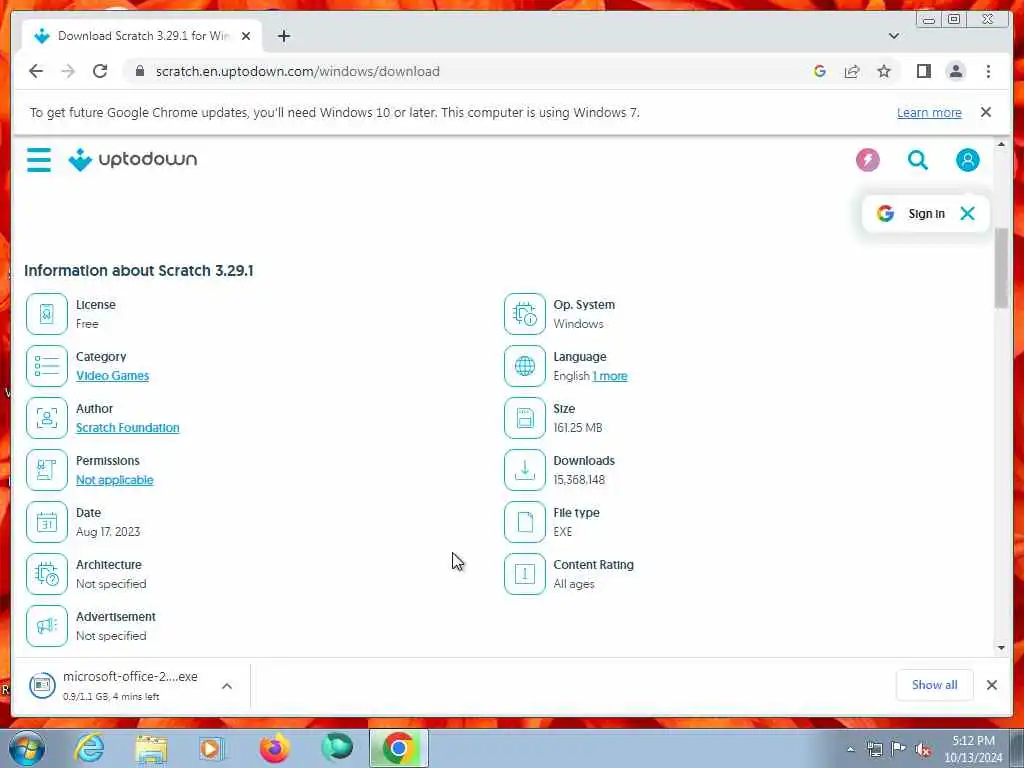
Task: Expand options for microsoft-office download
Action: click(x=227, y=686)
